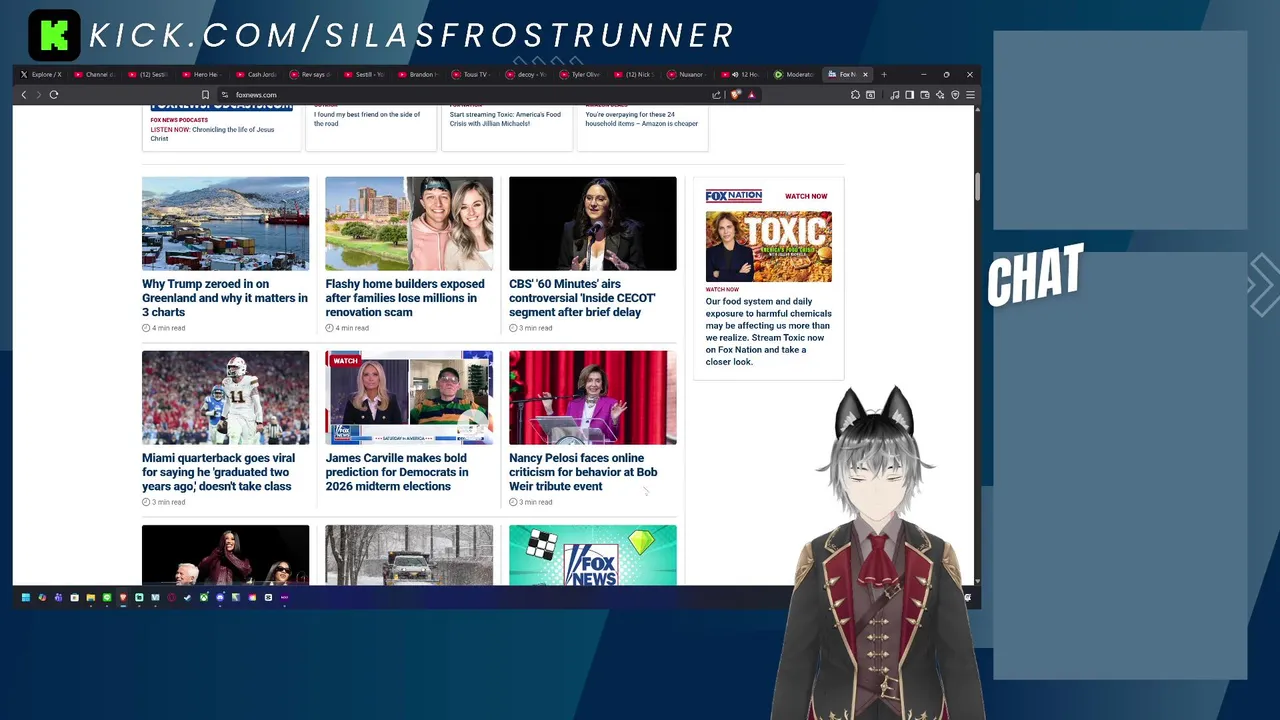This screenshot has width=1280, height=720.
Task: Open the media control music note icon
Action: point(894,95)
